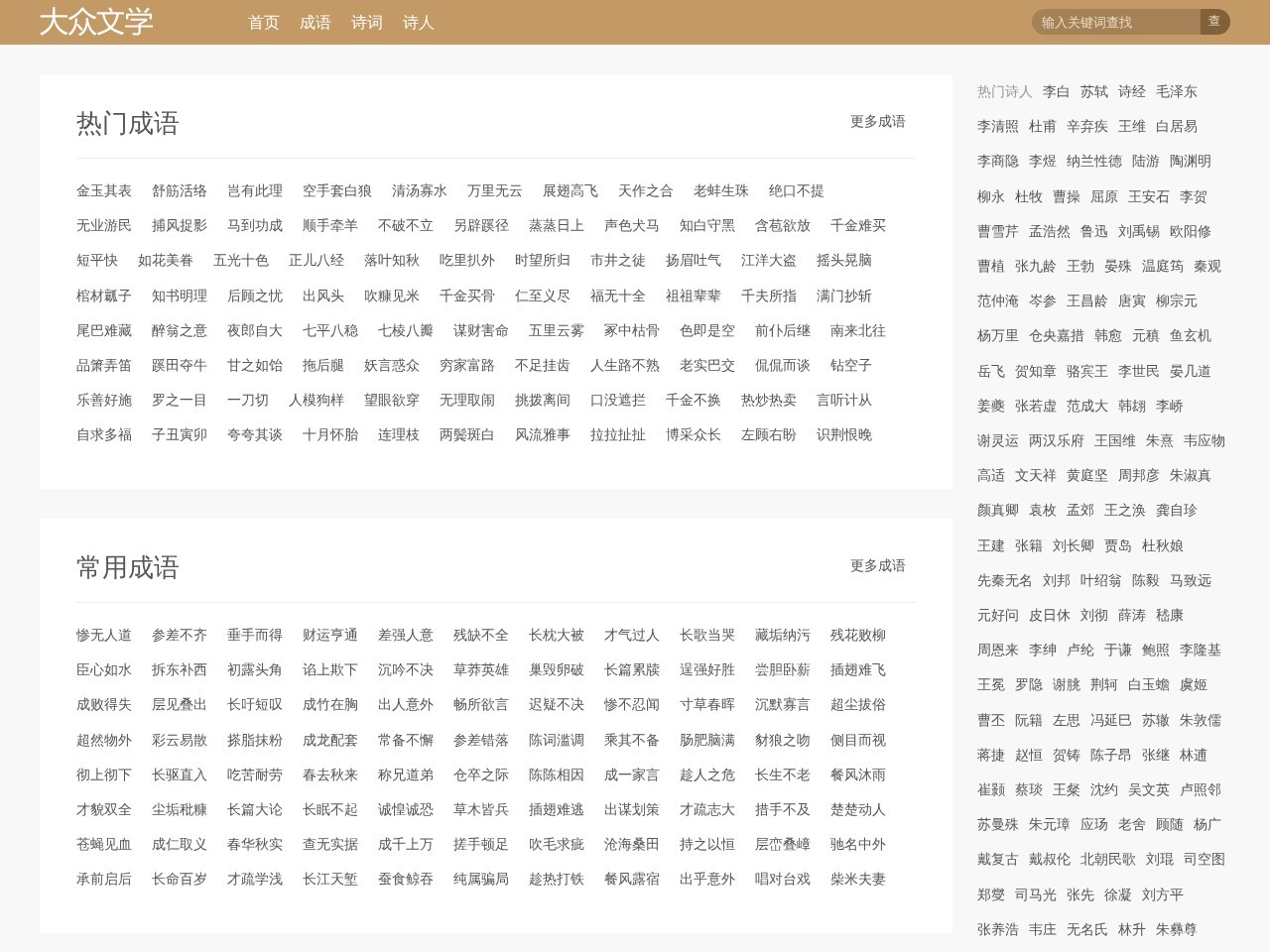The width and height of the screenshot is (1270, 952).
Task: Go to the 成语 menu item
Action: pyautogui.click(x=316, y=22)
